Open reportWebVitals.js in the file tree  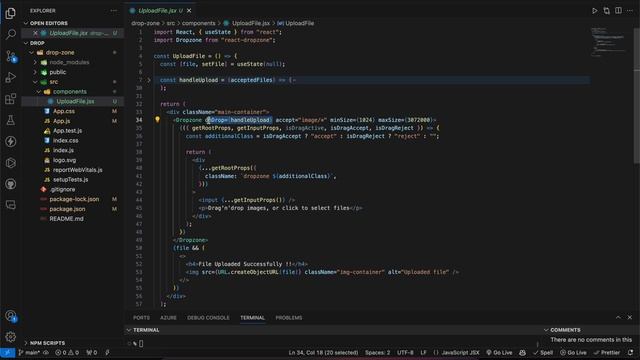click(78, 170)
